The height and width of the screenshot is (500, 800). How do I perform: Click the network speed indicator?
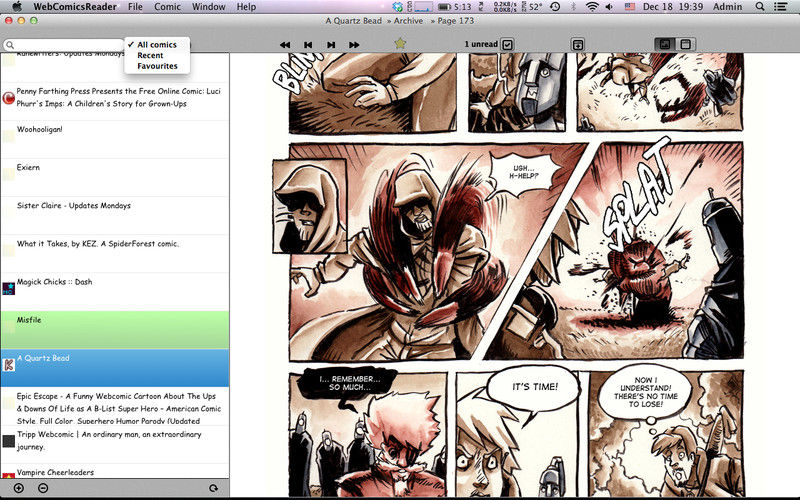click(x=505, y=7)
